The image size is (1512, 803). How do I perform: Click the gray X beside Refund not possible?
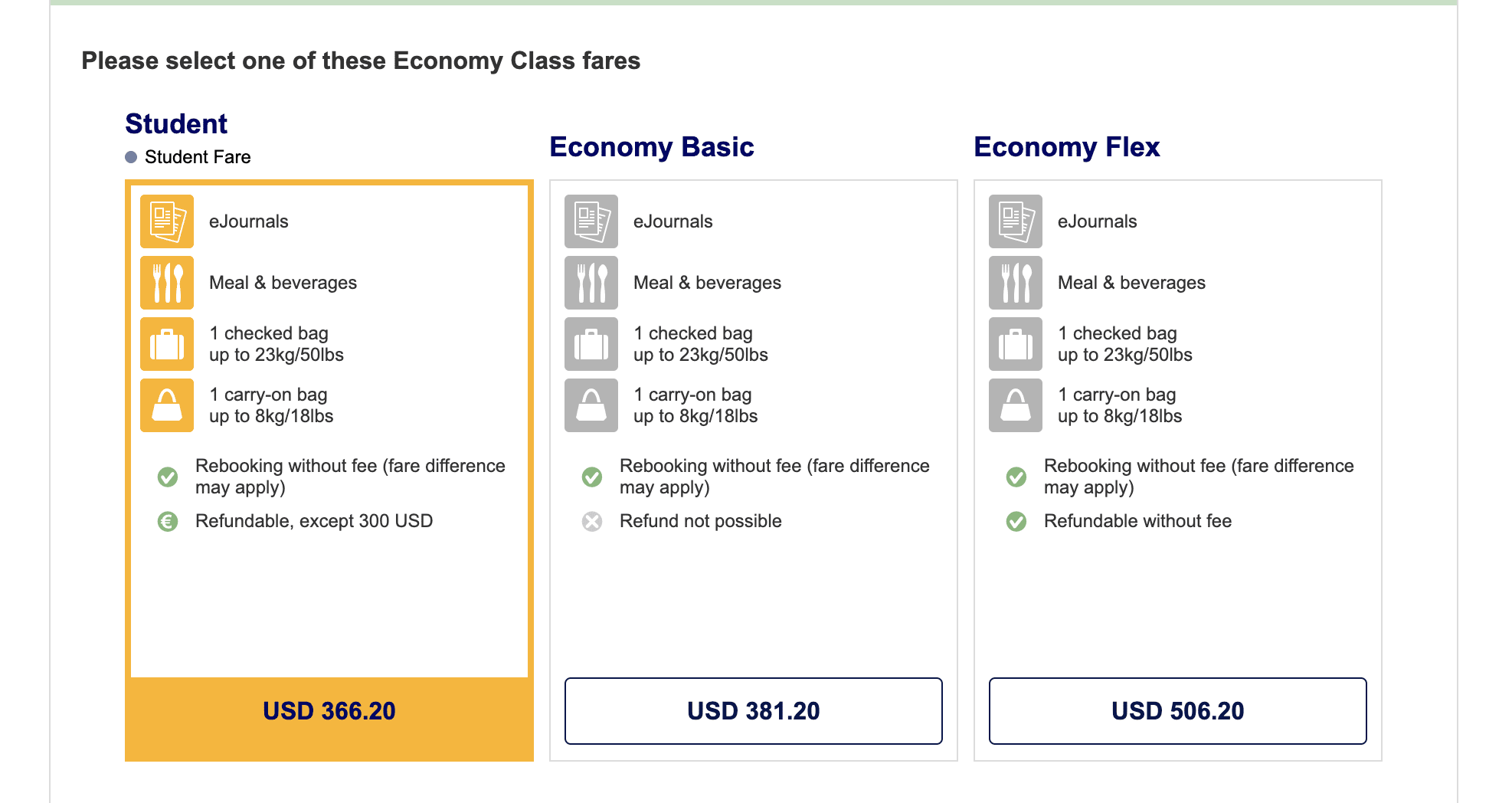pos(591,522)
